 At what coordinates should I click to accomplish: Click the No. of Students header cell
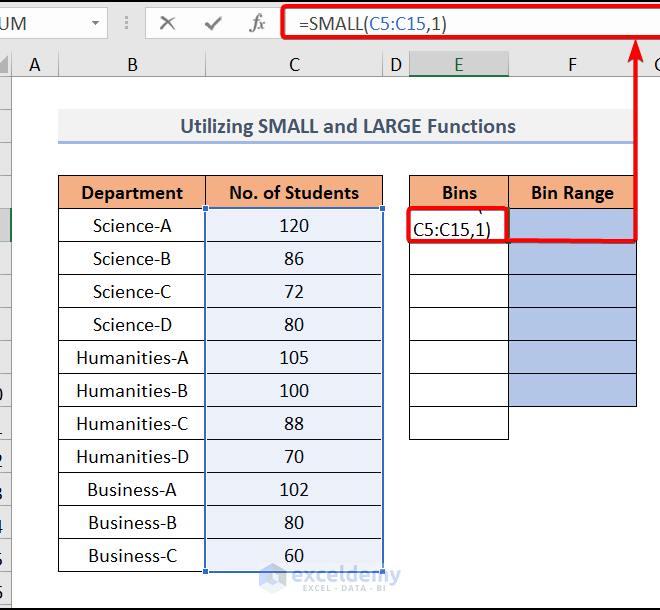tap(294, 193)
